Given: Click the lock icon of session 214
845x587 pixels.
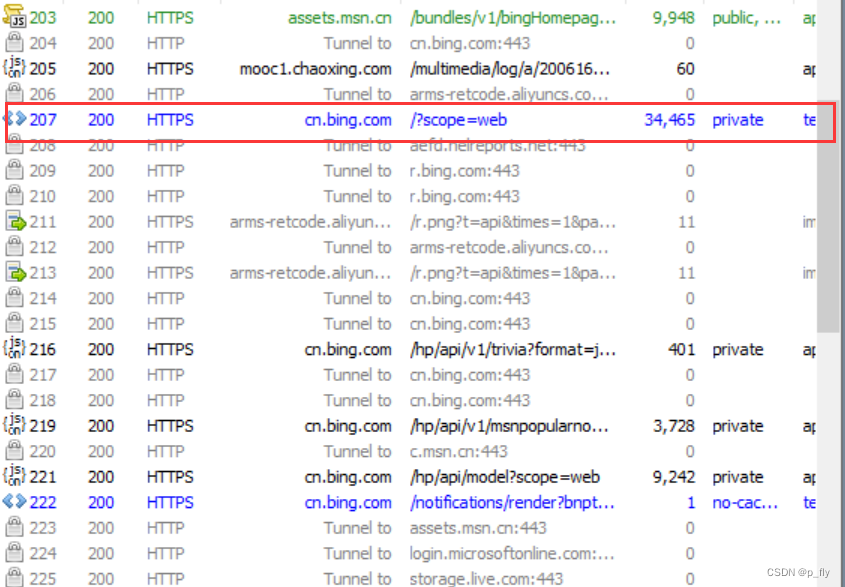Looking at the screenshot, I should point(14,298).
